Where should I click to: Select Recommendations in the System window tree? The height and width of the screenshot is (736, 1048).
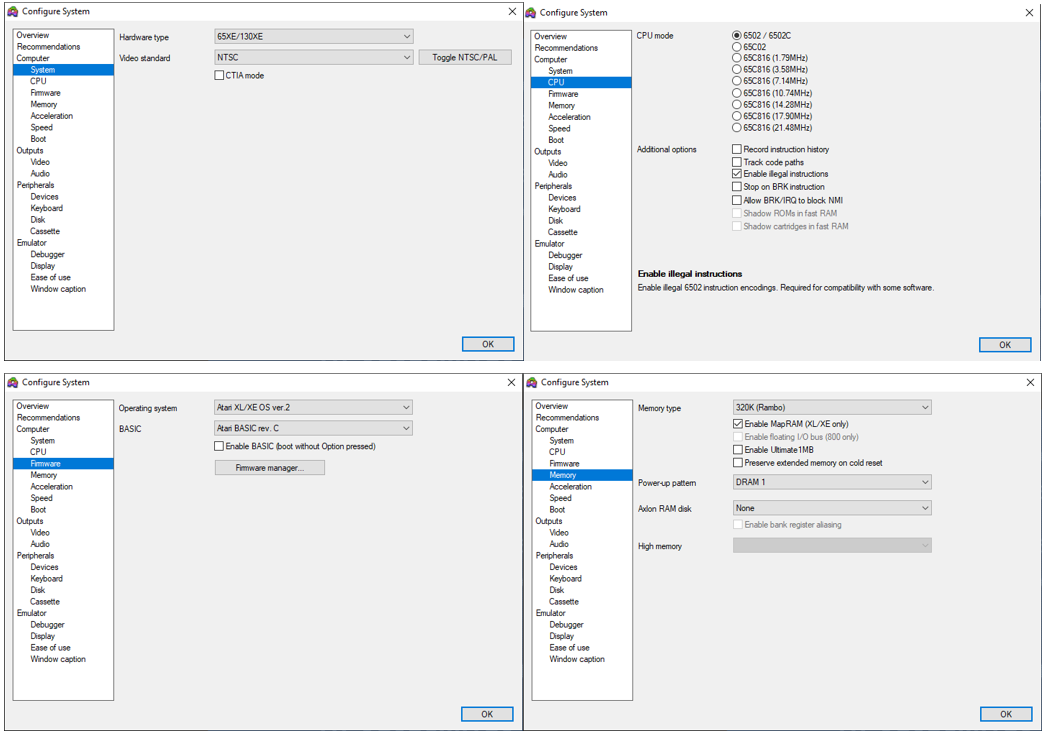click(x=48, y=47)
